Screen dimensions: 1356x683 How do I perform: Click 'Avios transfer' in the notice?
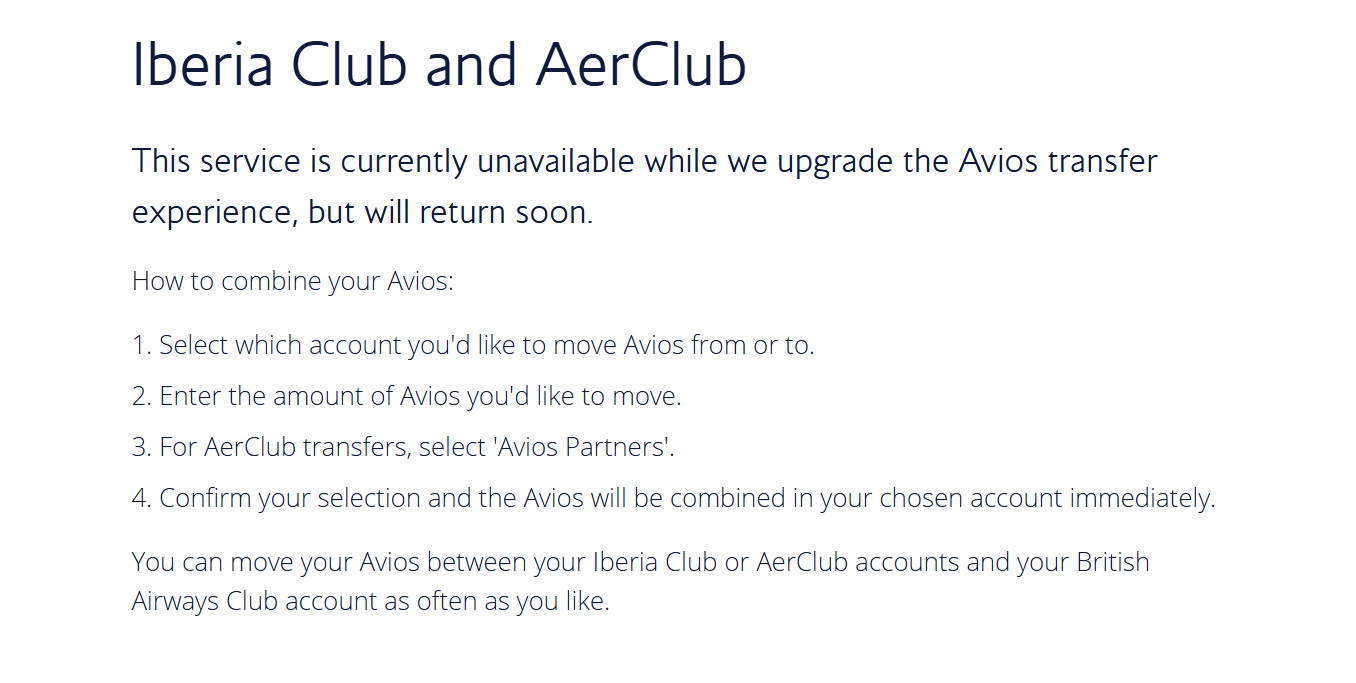(1058, 160)
